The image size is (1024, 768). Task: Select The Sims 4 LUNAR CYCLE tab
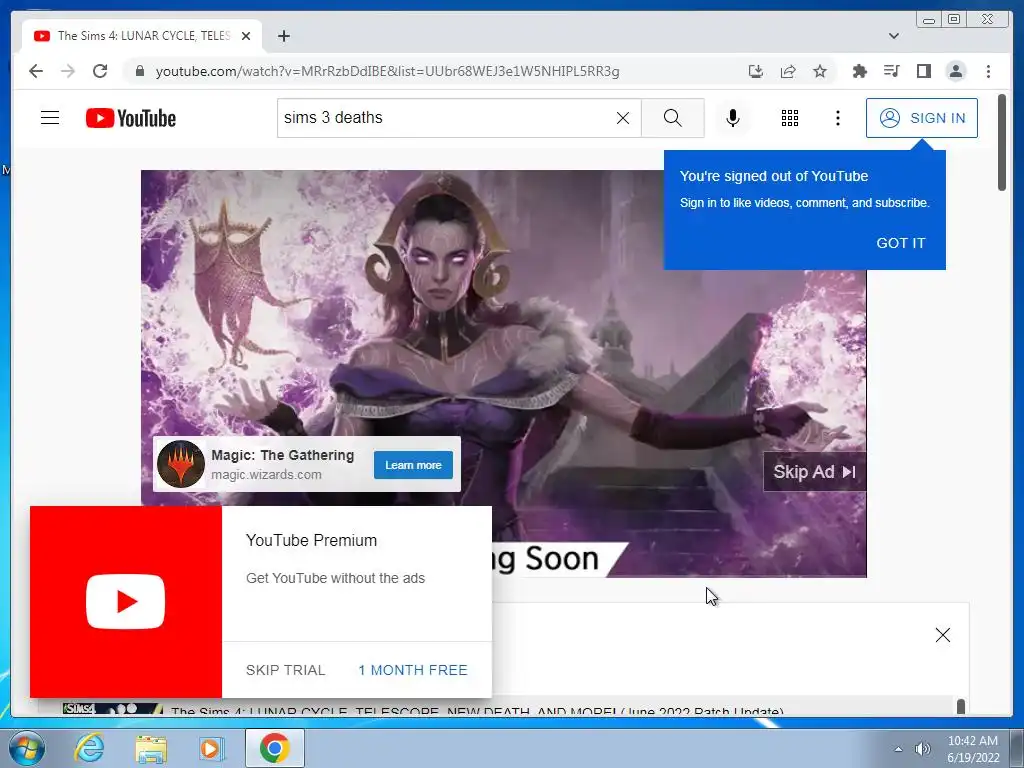[x=142, y=36]
